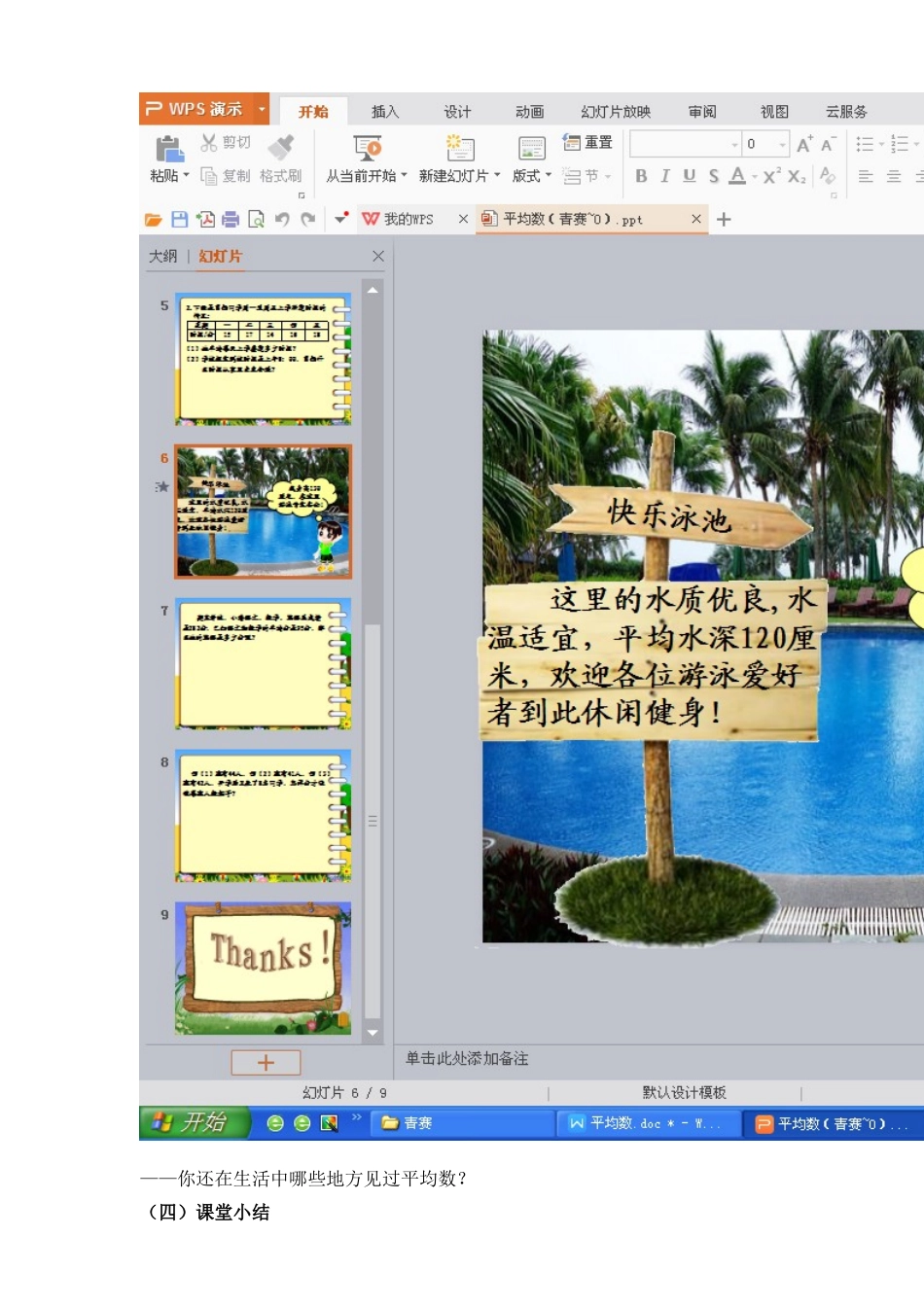Switch to the 幻灯片放映 ribbon tab
The width and height of the screenshot is (924, 1307).
pyautogui.click(x=616, y=112)
